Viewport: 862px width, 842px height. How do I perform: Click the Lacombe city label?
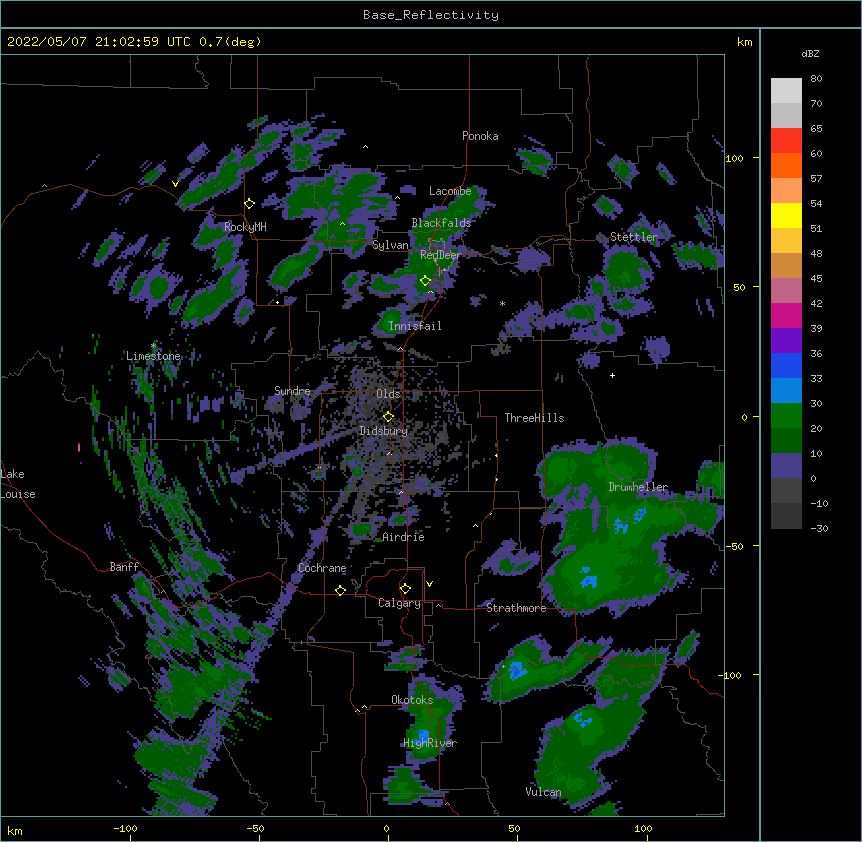[450, 191]
